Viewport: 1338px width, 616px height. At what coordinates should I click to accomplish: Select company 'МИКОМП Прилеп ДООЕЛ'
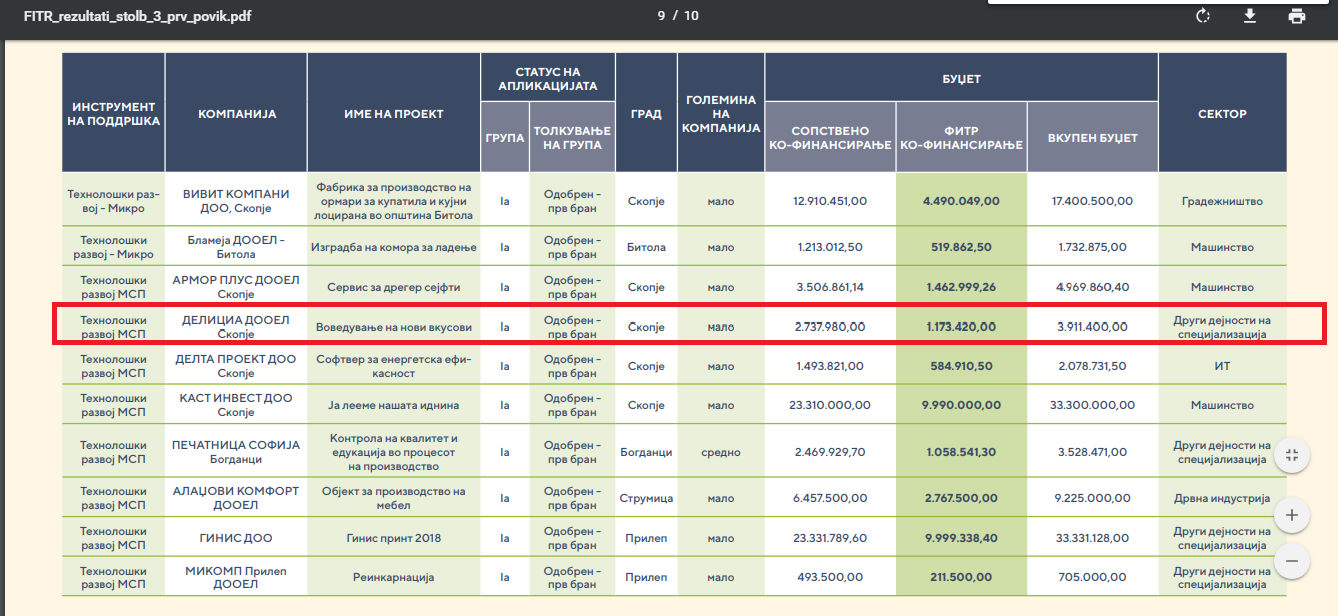point(236,577)
